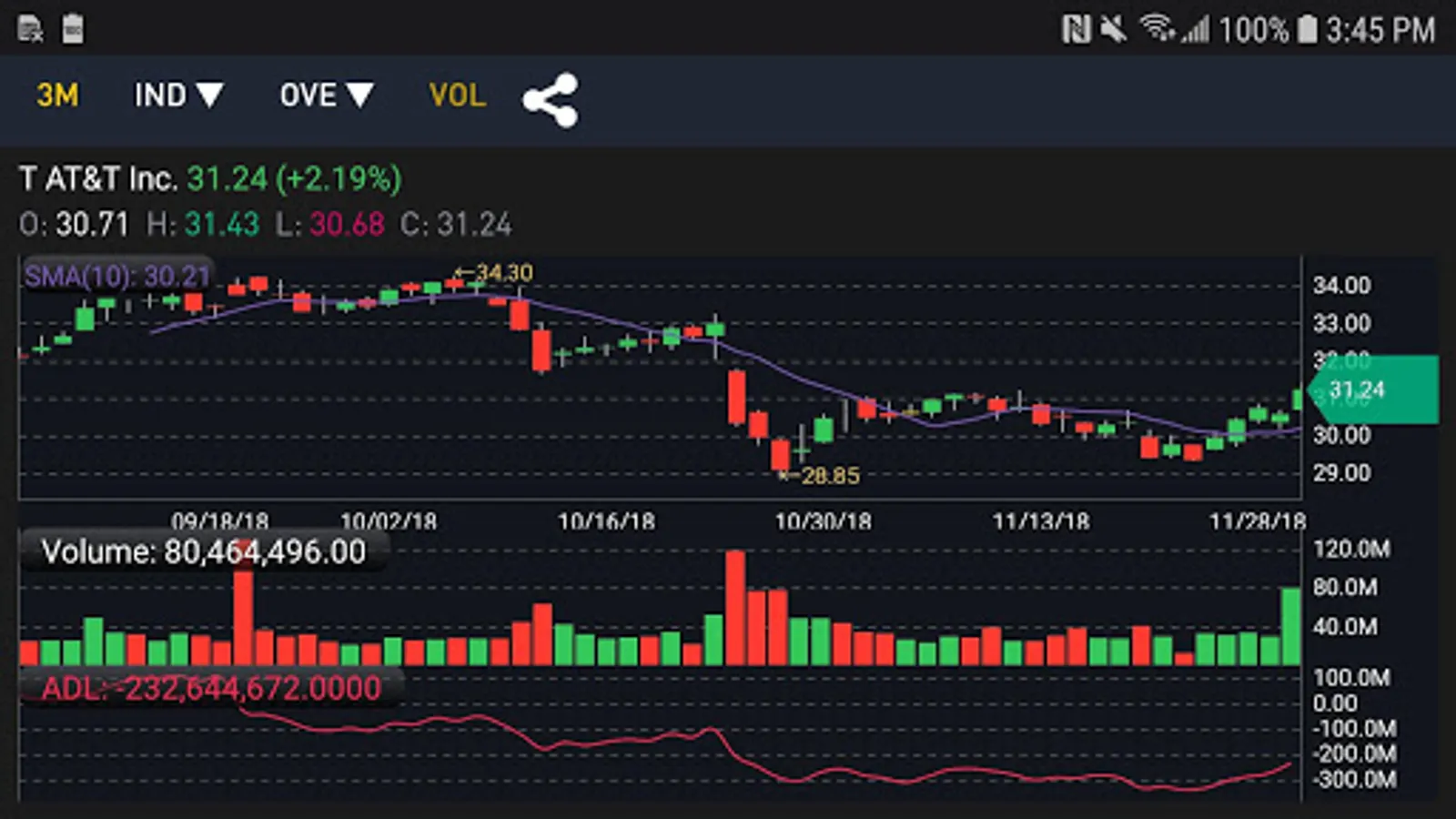Tap the 11/28/18 date axis label
This screenshot has width=1456, height=819.
point(1257,521)
